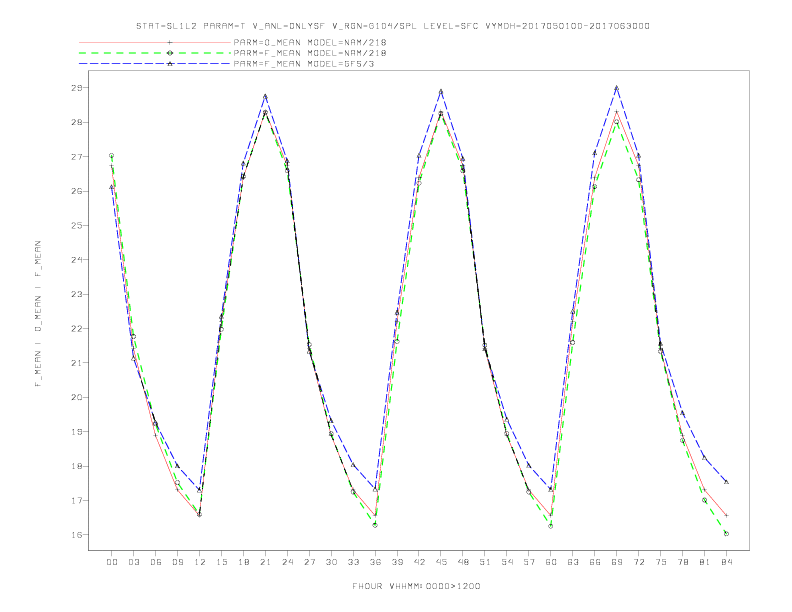This screenshot has width=792, height=612.
Task: Click y-axis tick label 16
Action: click(x=77, y=535)
